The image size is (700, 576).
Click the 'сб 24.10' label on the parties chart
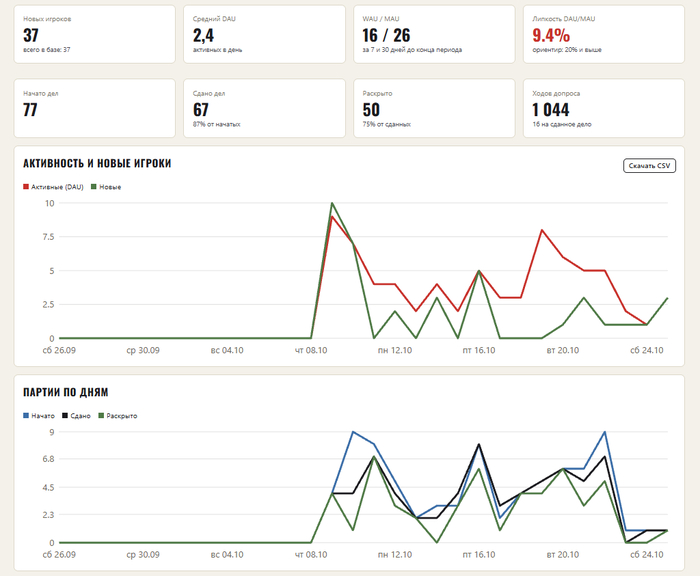coord(646,555)
